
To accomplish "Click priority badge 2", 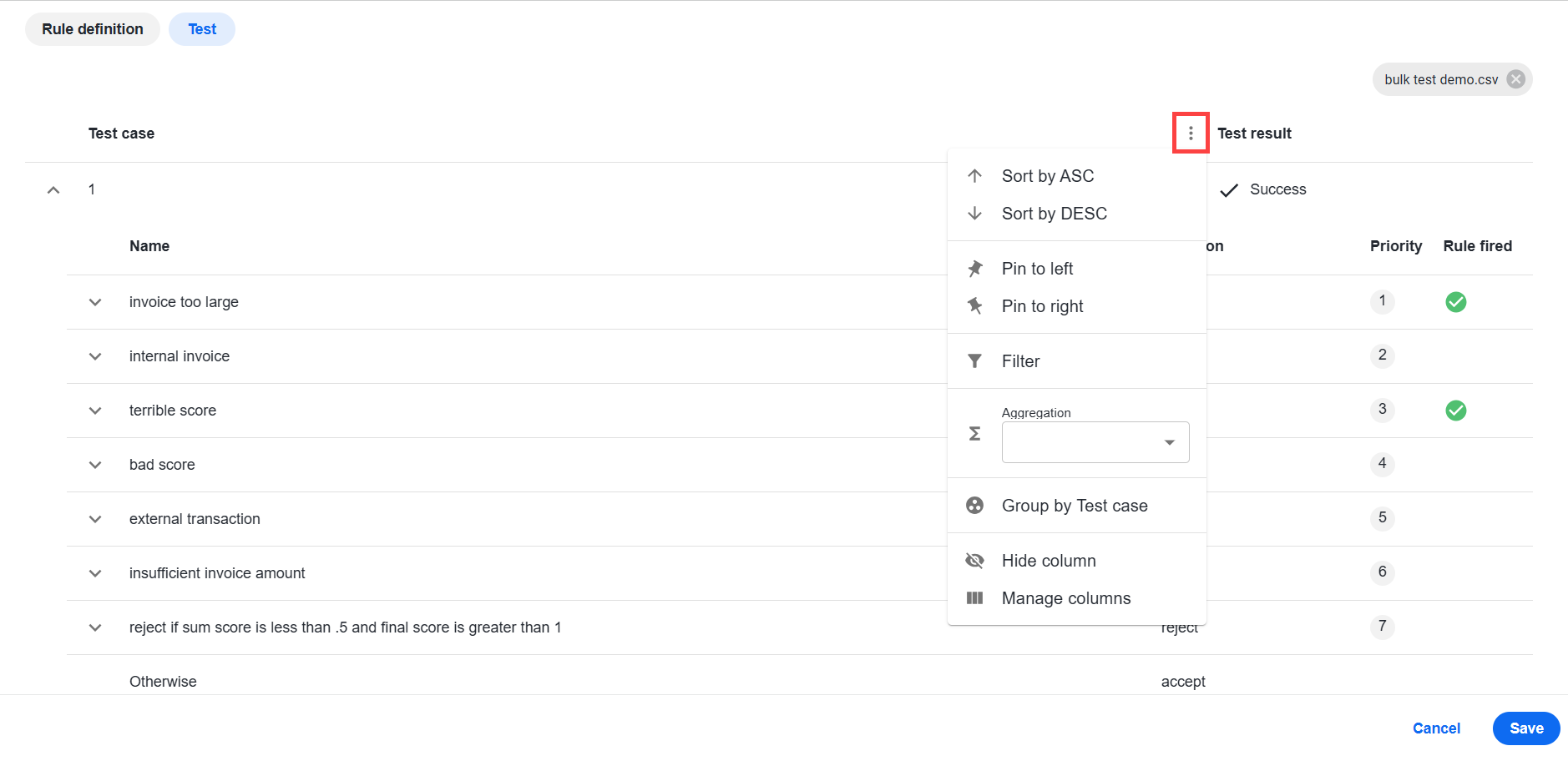I will coord(1383,355).
